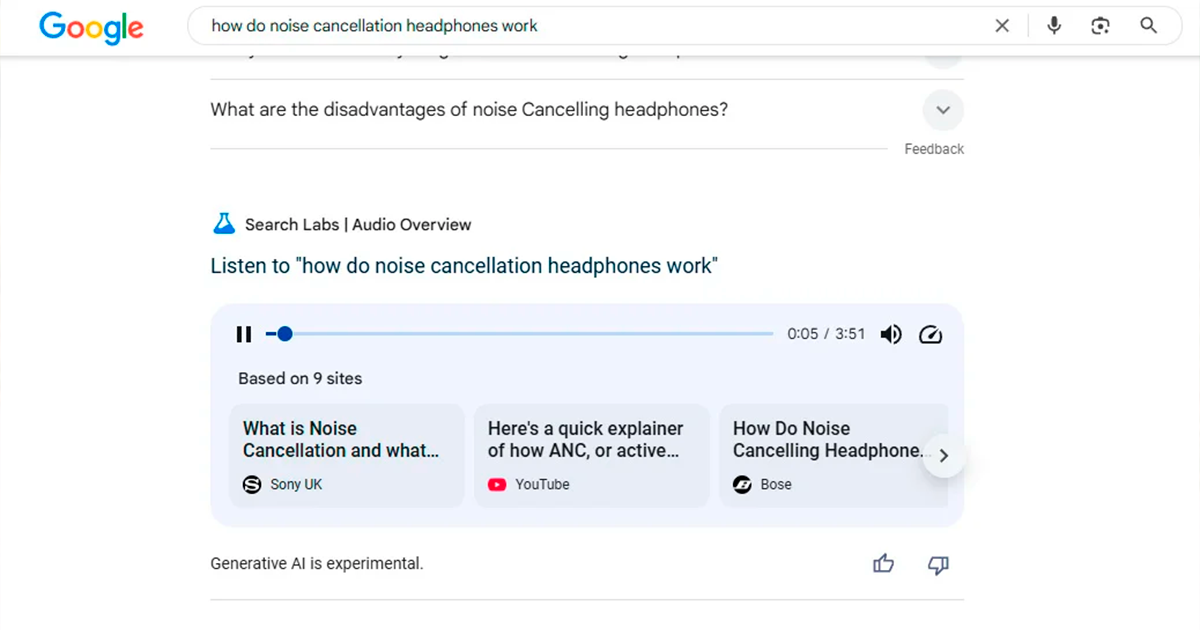Start voice search with microphone icon
The width and height of the screenshot is (1200, 630).
coord(1054,26)
